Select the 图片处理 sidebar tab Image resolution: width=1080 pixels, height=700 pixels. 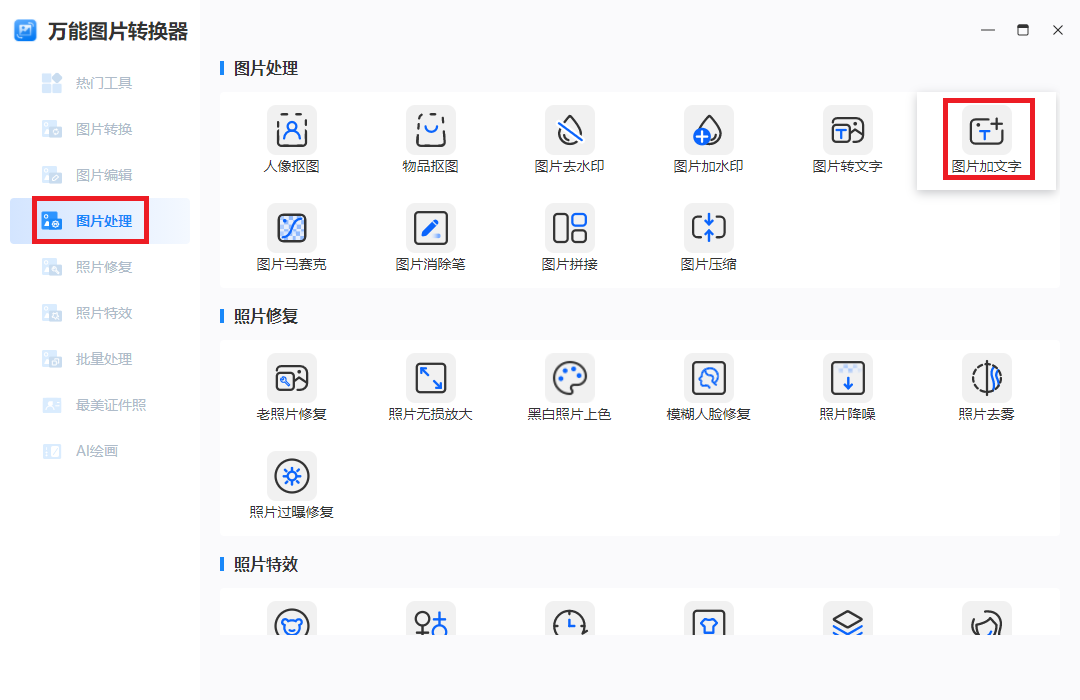point(100,220)
